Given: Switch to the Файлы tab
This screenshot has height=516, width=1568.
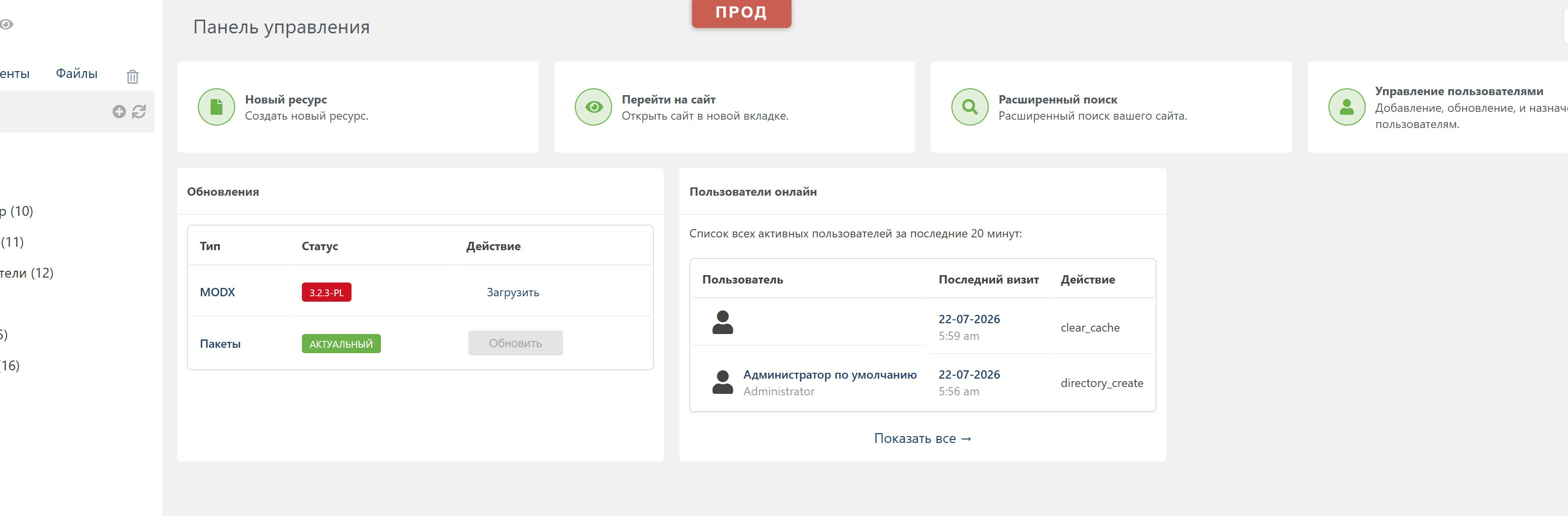Looking at the screenshot, I should pyautogui.click(x=77, y=74).
